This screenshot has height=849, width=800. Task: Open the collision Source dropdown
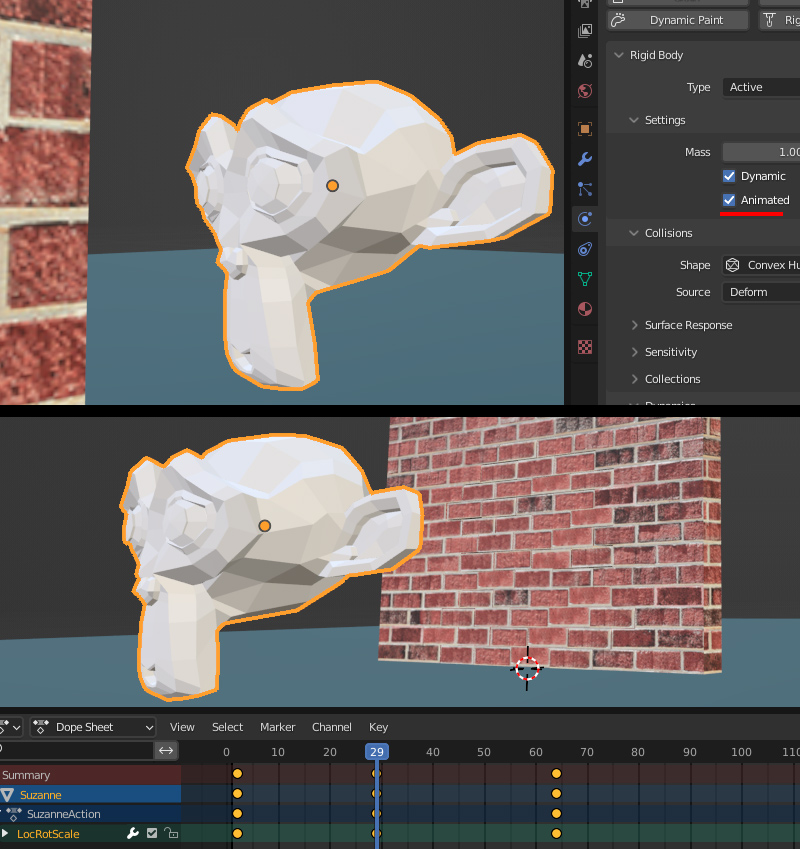(761, 292)
